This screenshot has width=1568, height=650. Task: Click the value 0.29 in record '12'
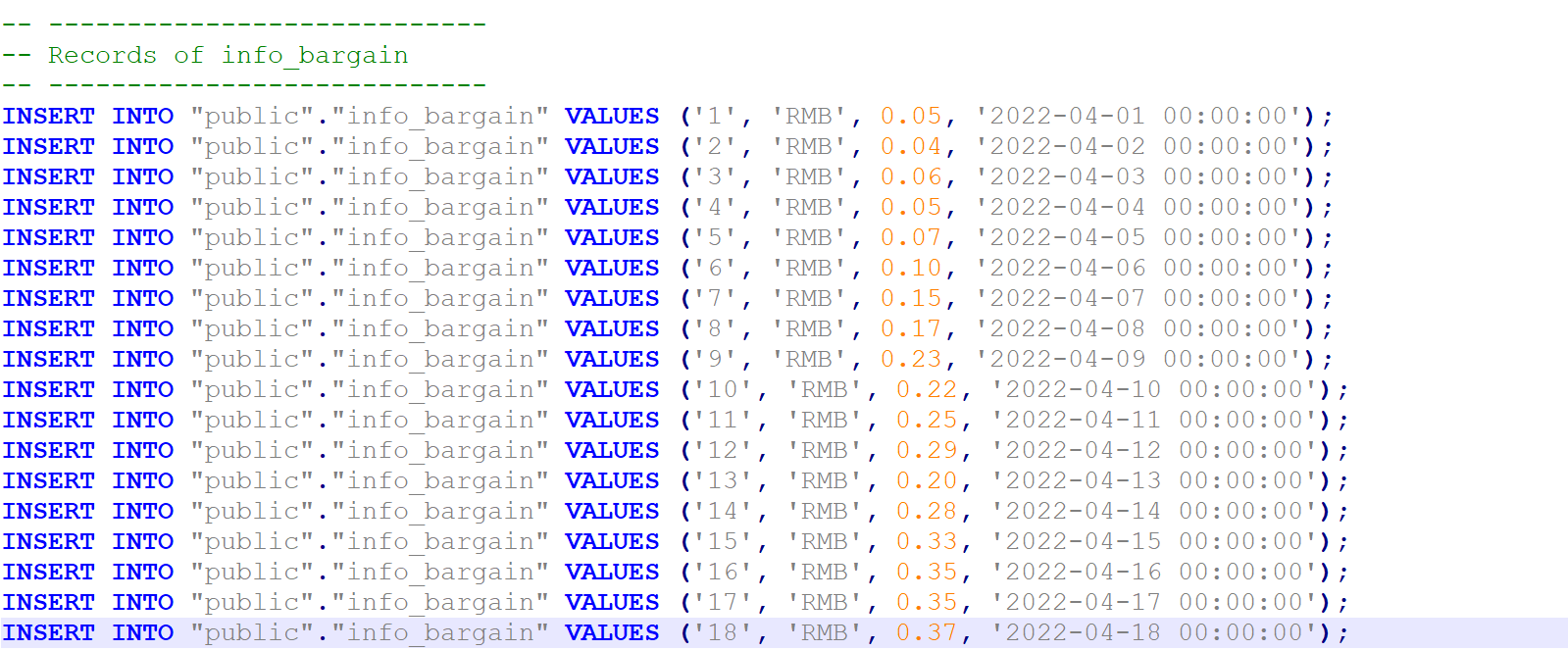927,450
